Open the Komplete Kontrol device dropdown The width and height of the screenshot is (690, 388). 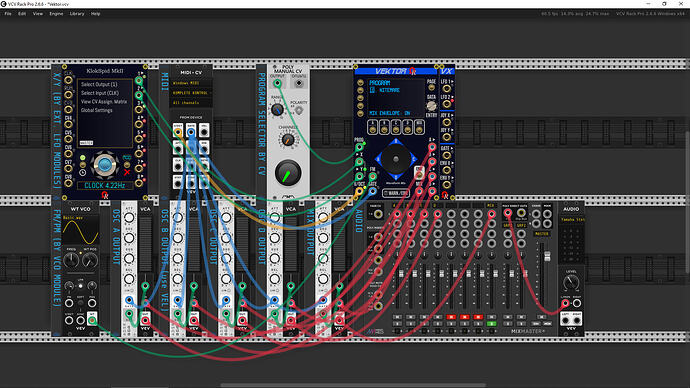click(x=191, y=93)
